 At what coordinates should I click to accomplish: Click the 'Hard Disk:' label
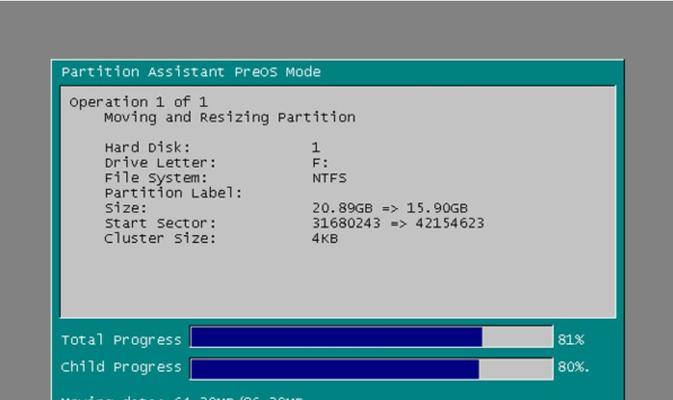pyautogui.click(x=147, y=148)
